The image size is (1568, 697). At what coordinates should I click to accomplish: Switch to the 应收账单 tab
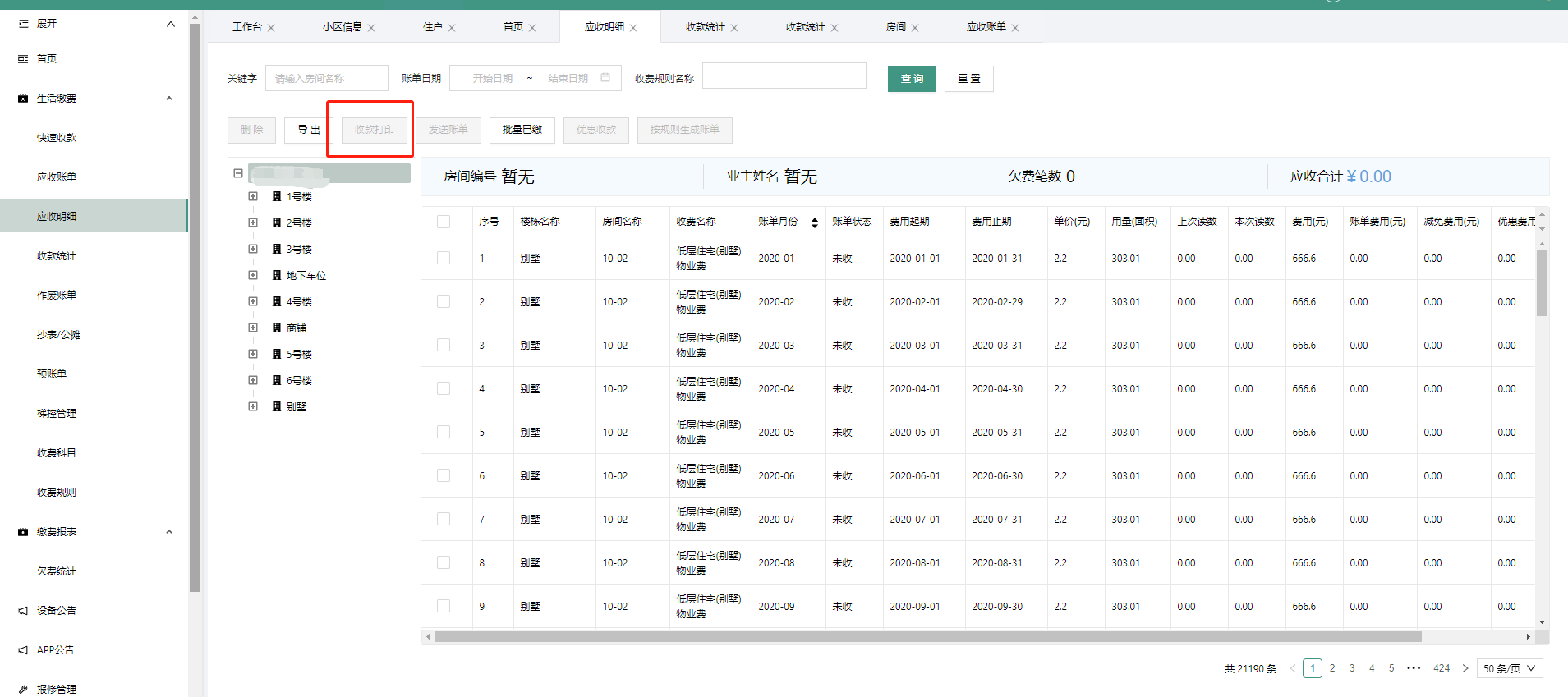click(986, 27)
